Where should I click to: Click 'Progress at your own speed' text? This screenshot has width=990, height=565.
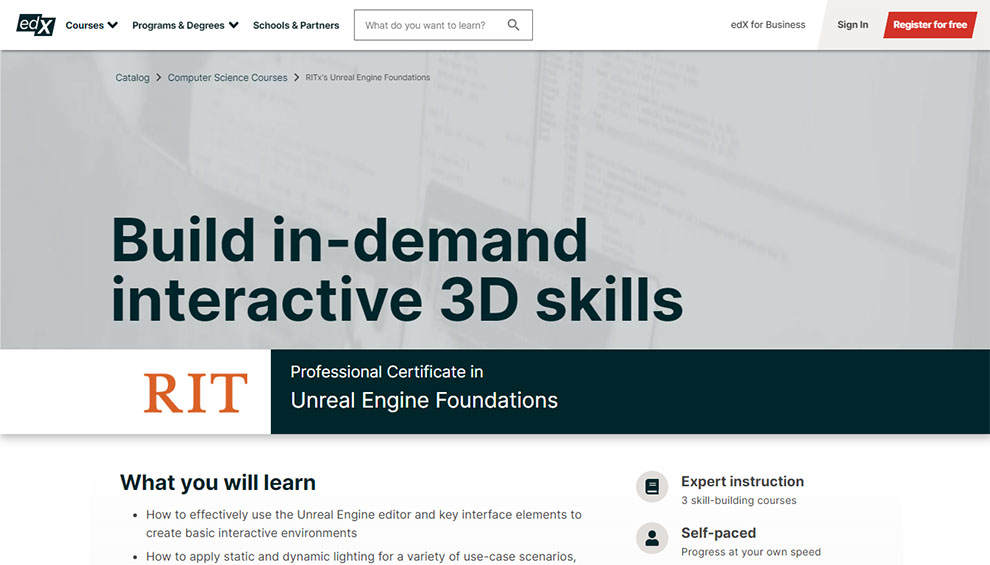point(751,552)
